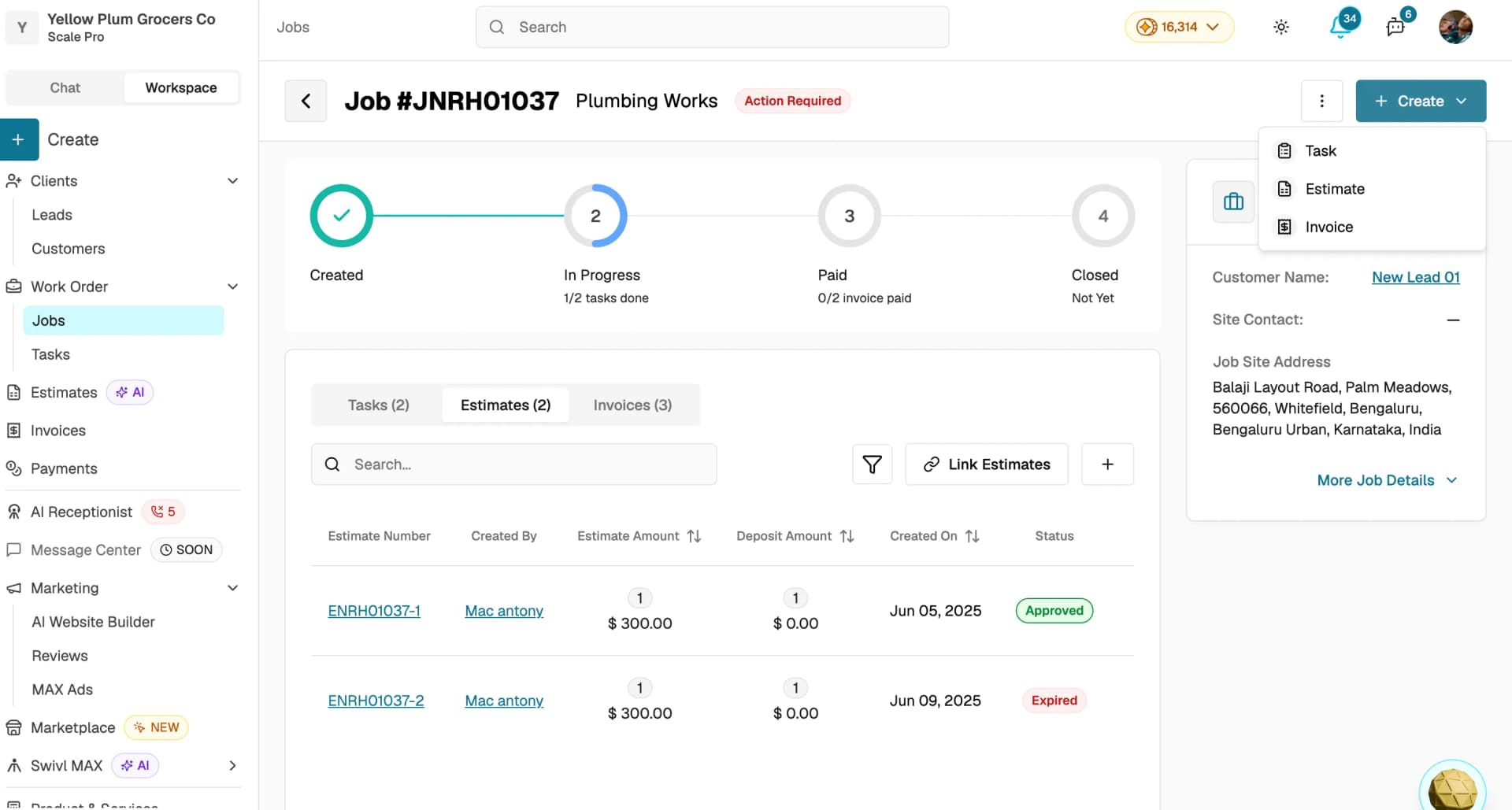
Task: Click the plus icon next to Link Estimates
Action: (x=1107, y=464)
